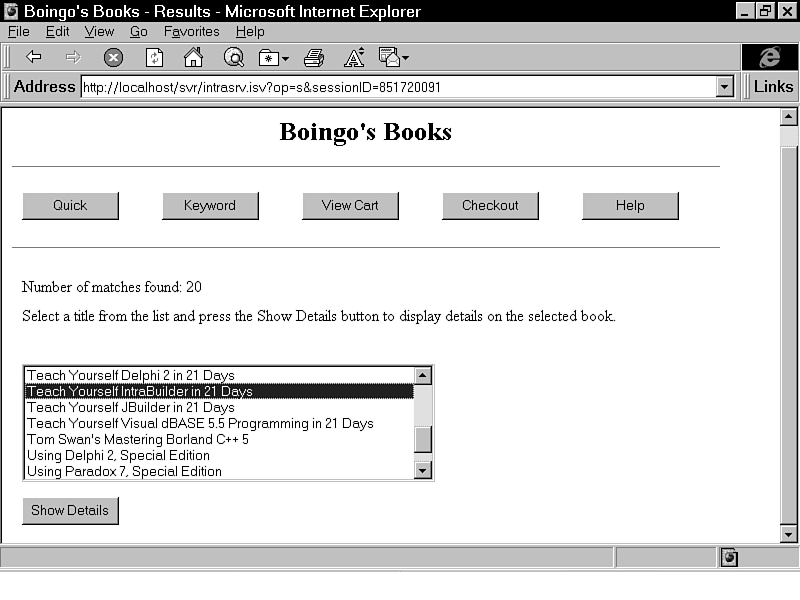Click the Checkout button
The width and height of the screenshot is (800, 600).
490,206
